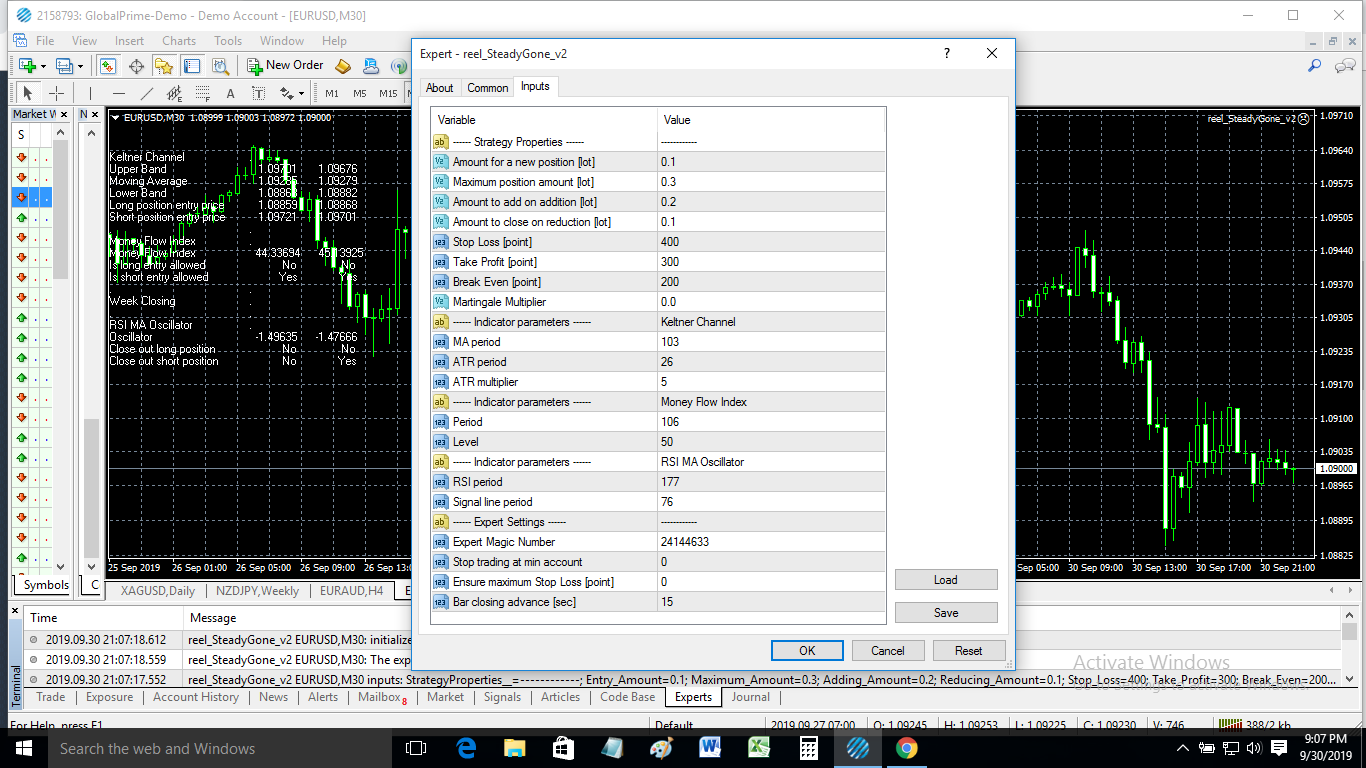The width and height of the screenshot is (1366, 768).
Task: Close the Terminal panel
Action: 16,608
